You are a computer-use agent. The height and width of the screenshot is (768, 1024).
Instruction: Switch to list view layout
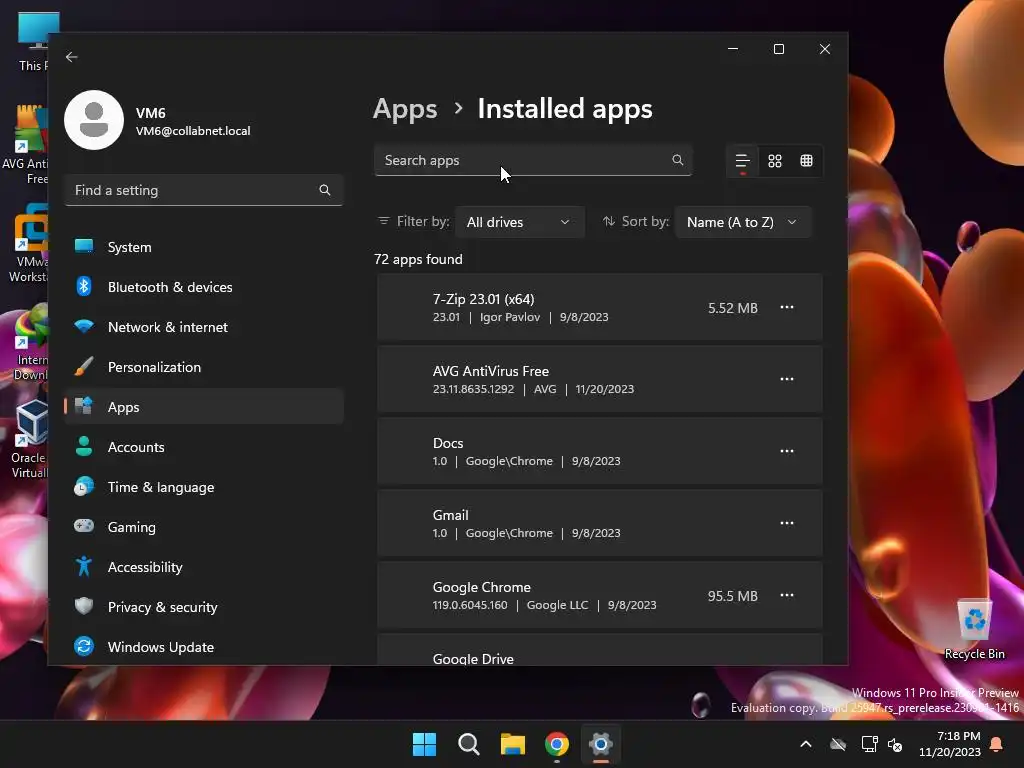point(743,161)
